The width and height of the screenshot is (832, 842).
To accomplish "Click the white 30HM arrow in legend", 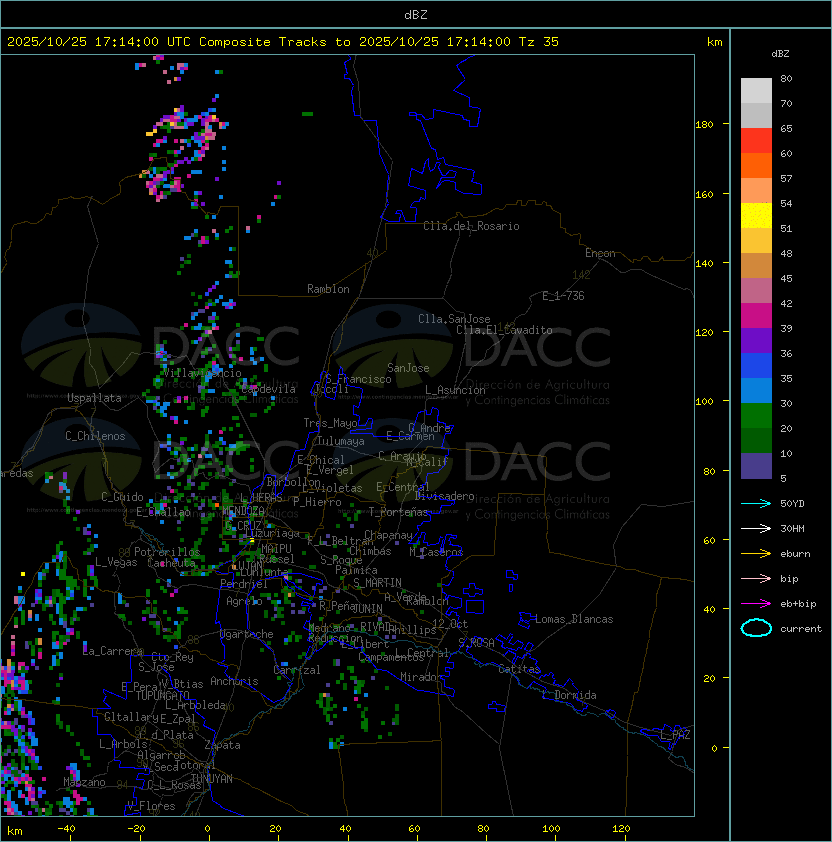I will click(x=756, y=528).
